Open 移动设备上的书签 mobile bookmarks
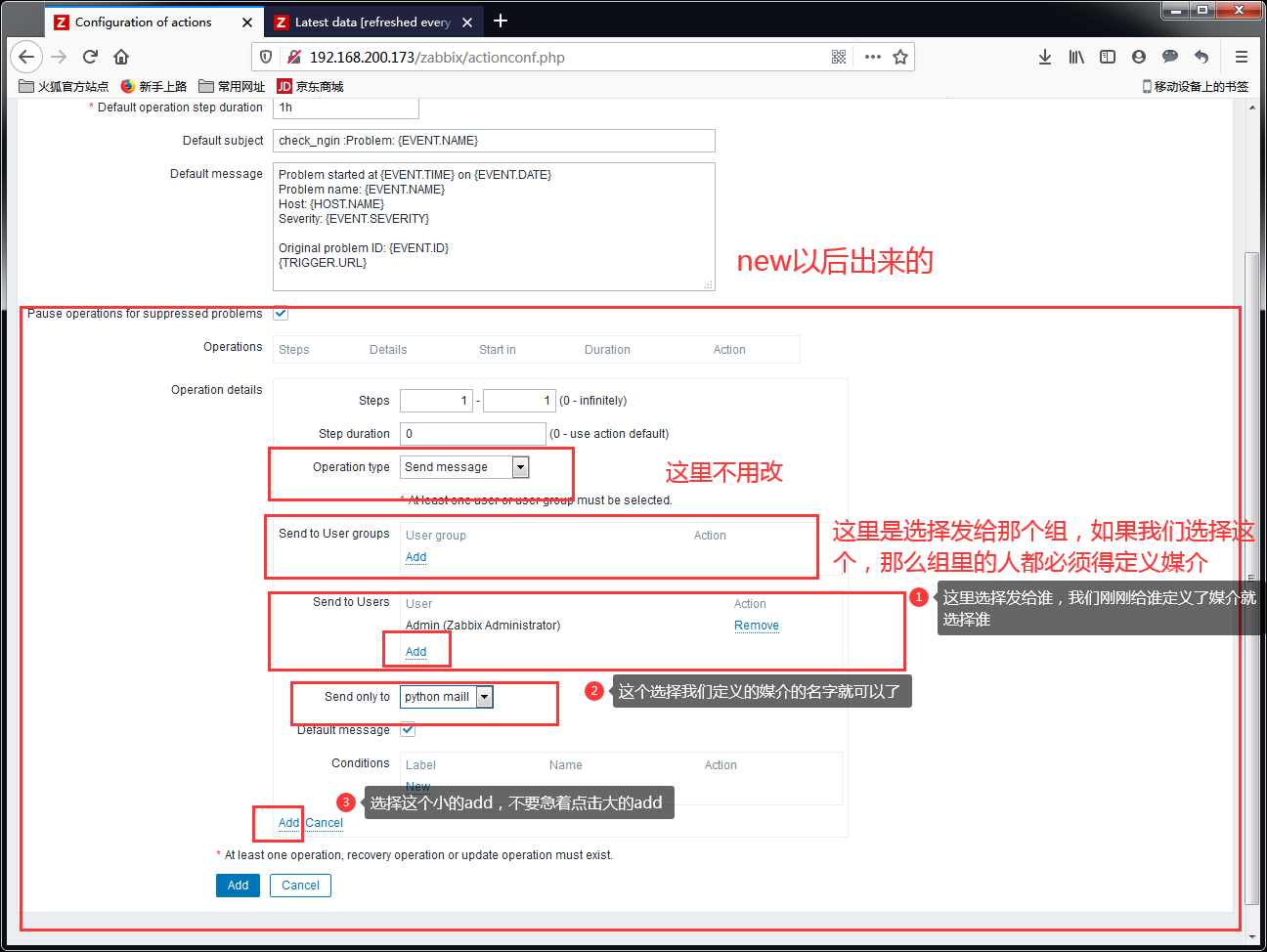Image resolution: width=1267 pixels, height=952 pixels. [1196, 86]
